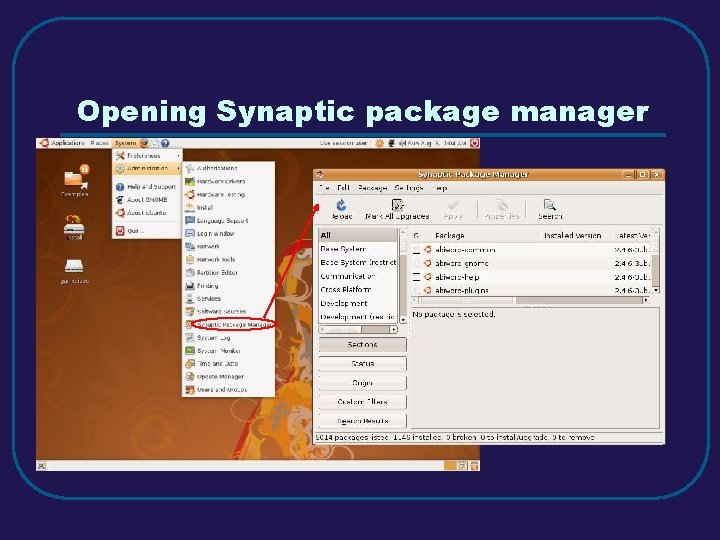The image size is (720, 540).
Task: Open the Examples folder desktop icon
Action: (75, 177)
